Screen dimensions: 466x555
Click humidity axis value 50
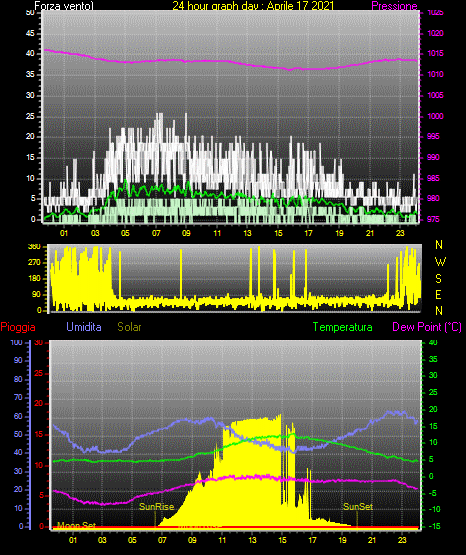click(18, 434)
